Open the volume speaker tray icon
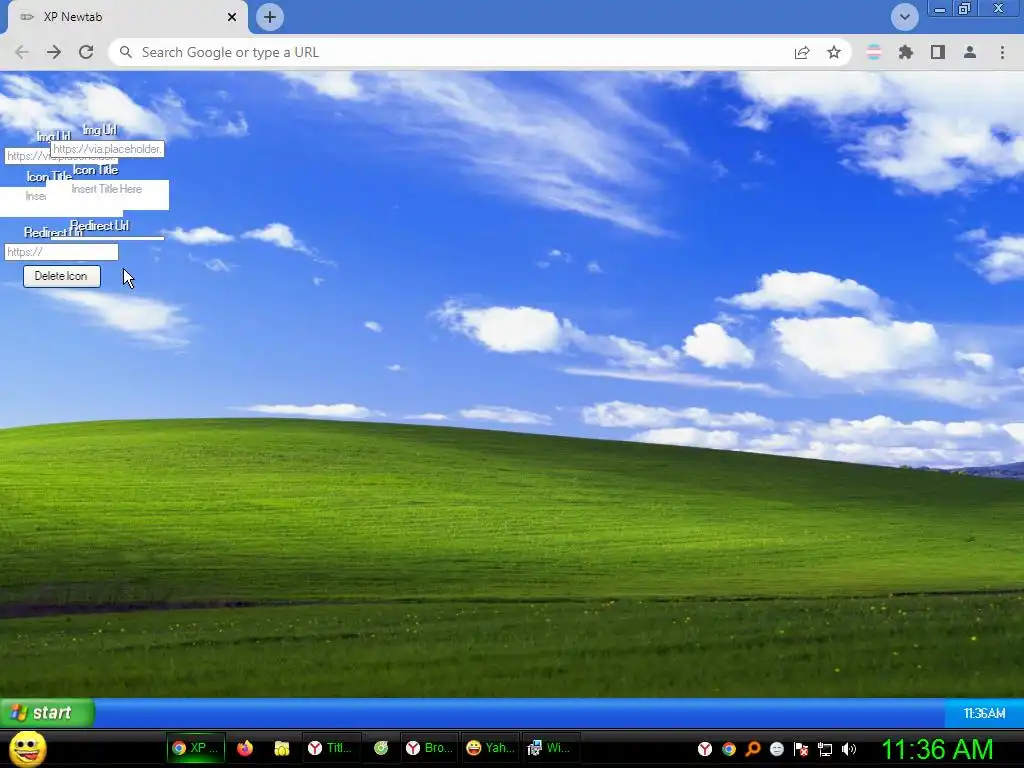 (x=849, y=749)
